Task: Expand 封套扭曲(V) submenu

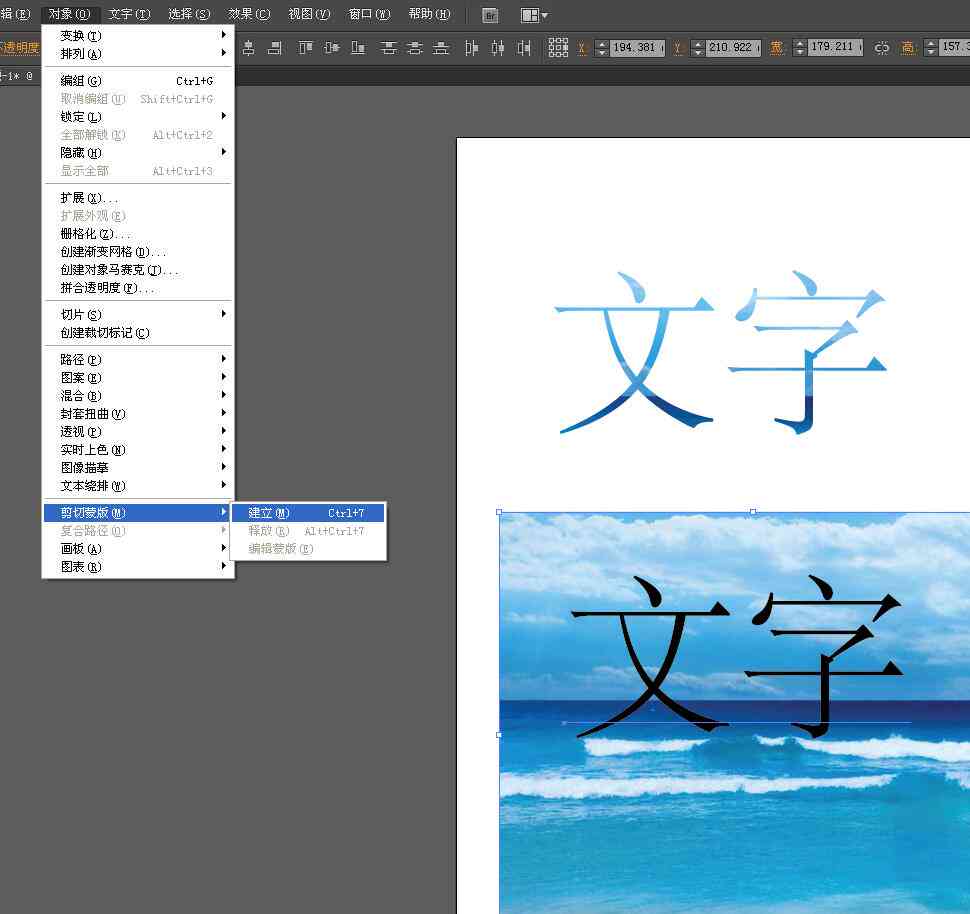Action: click(x=138, y=414)
